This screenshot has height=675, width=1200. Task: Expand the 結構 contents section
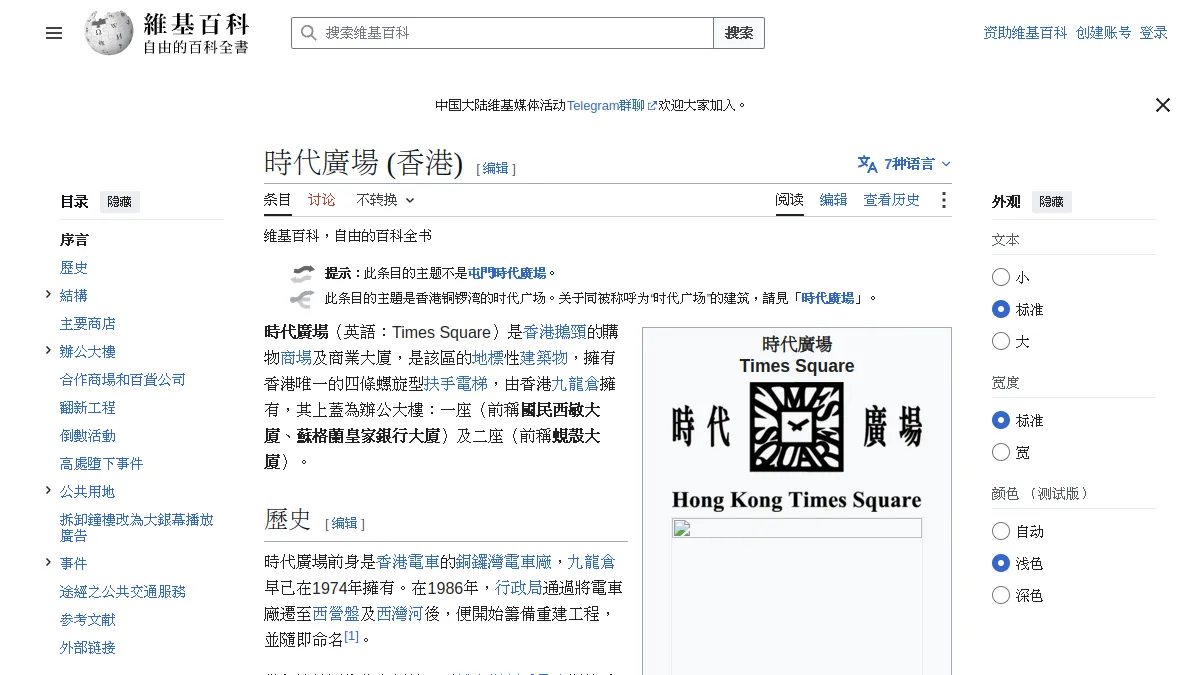point(48,294)
